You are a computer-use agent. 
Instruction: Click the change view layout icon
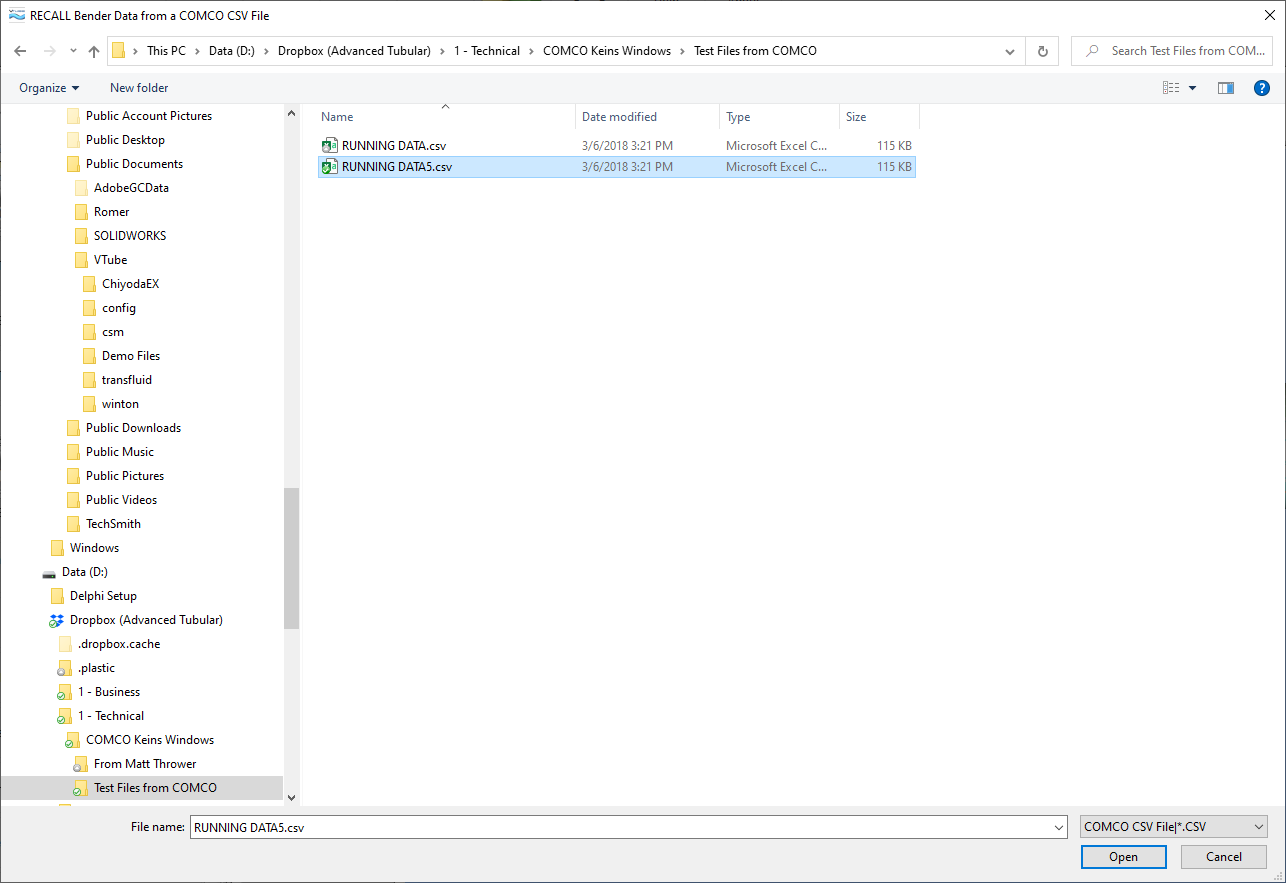[1170, 88]
